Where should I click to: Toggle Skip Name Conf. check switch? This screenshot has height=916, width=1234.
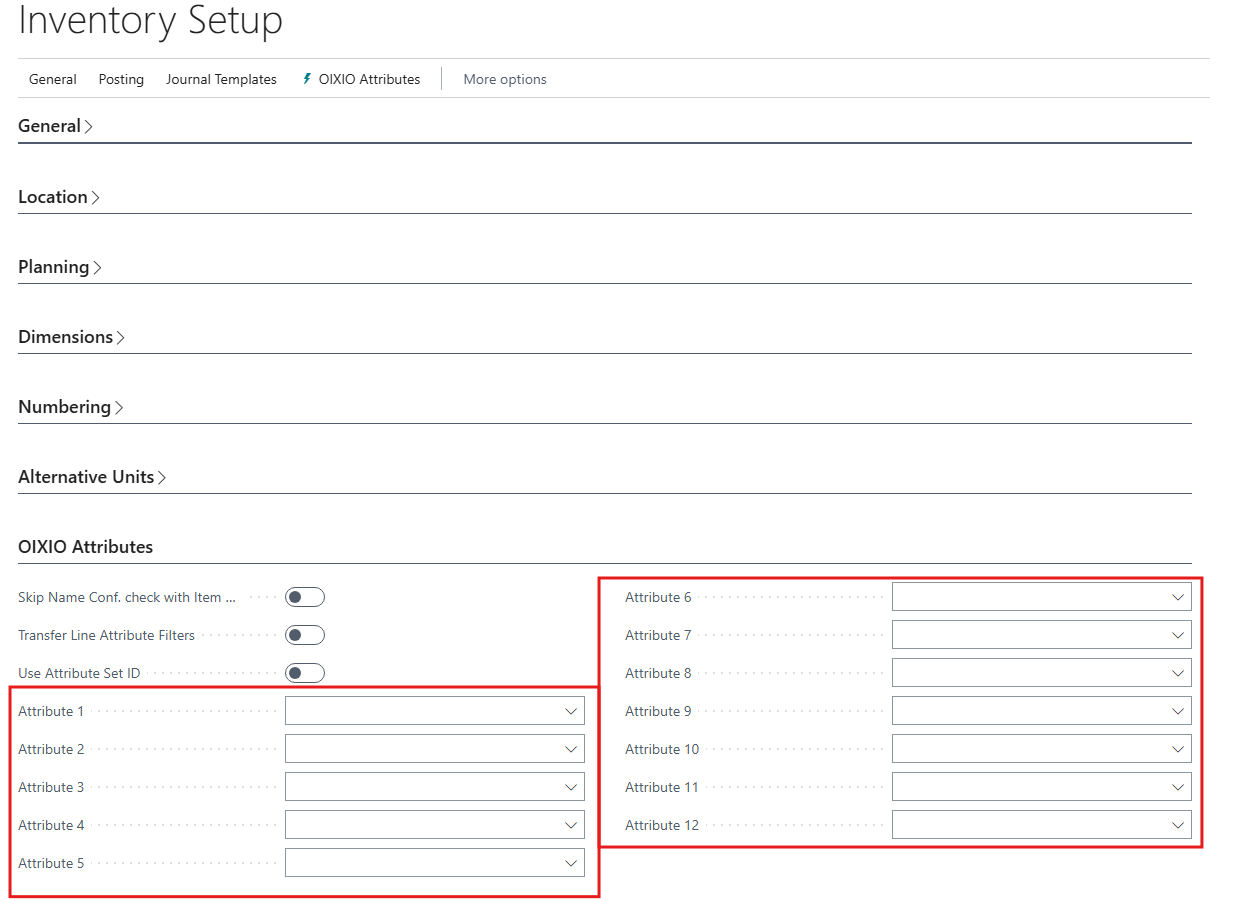304,598
